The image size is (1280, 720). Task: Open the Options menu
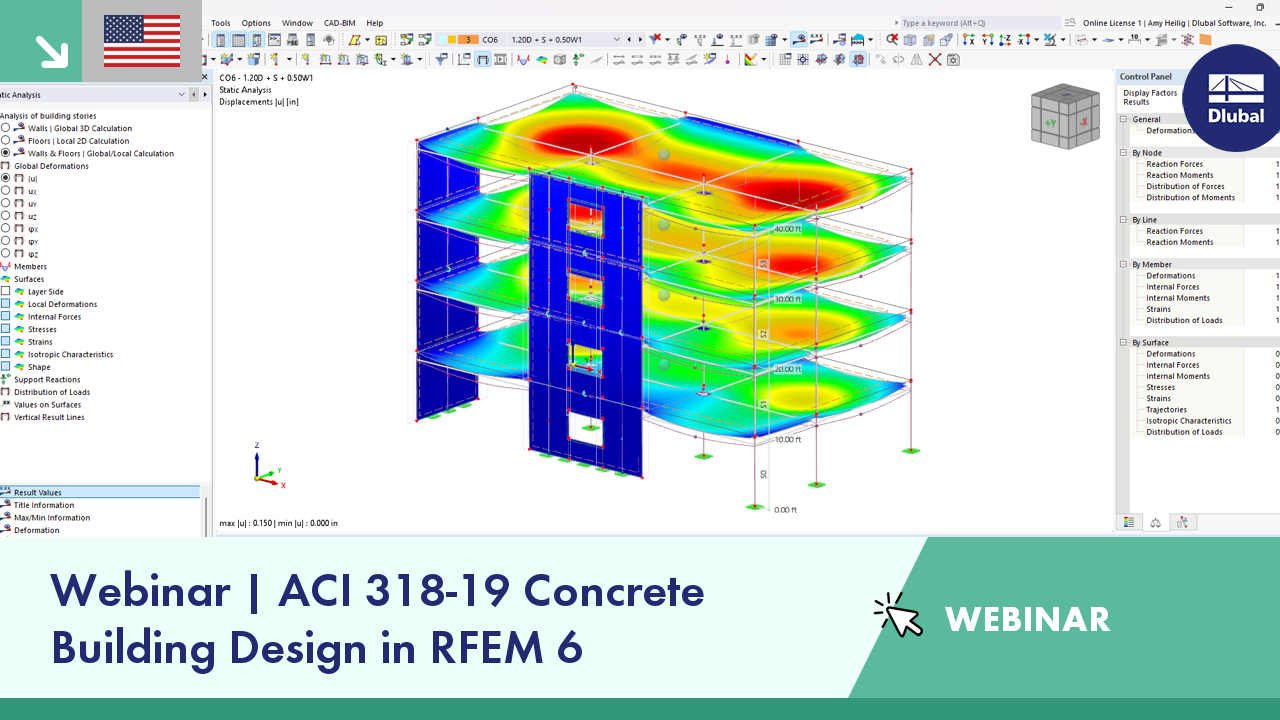256,23
